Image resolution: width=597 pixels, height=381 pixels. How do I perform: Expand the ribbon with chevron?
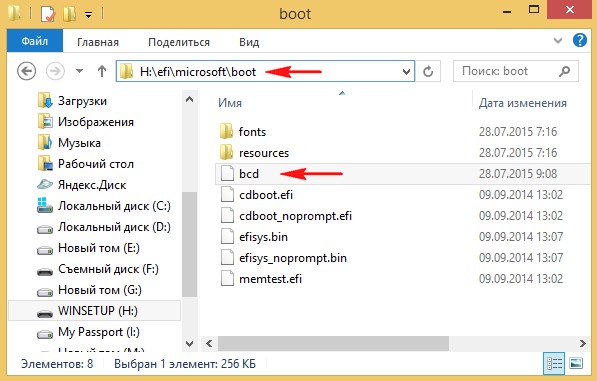point(558,40)
